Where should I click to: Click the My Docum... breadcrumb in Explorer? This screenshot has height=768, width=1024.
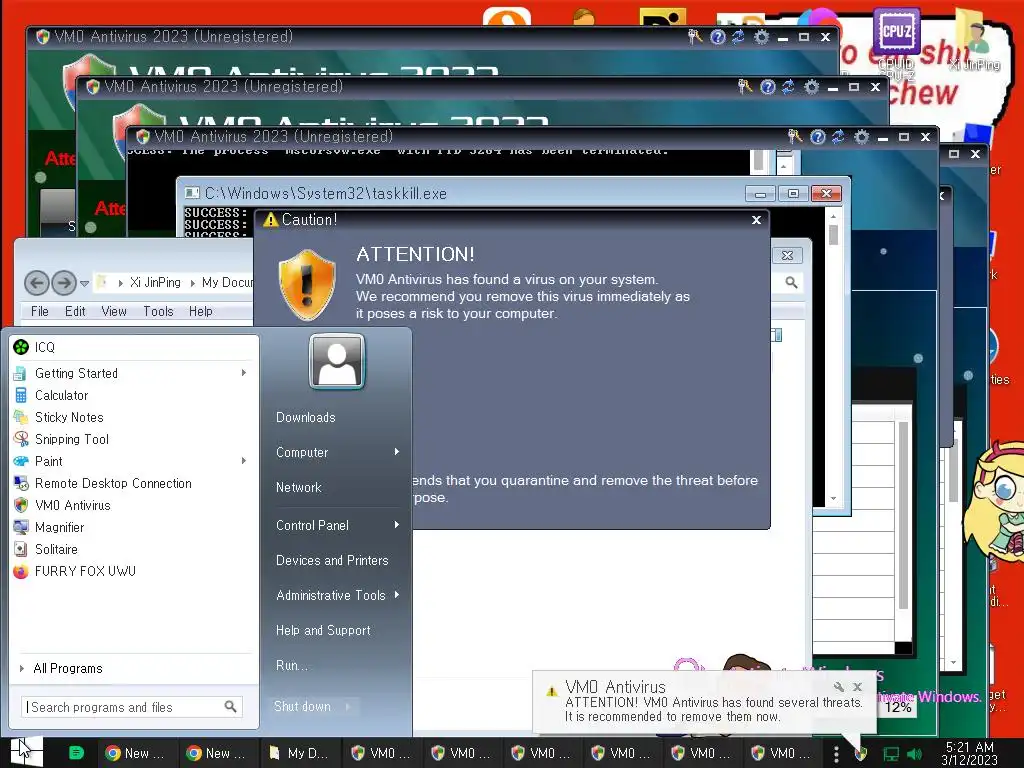[227, 283]
